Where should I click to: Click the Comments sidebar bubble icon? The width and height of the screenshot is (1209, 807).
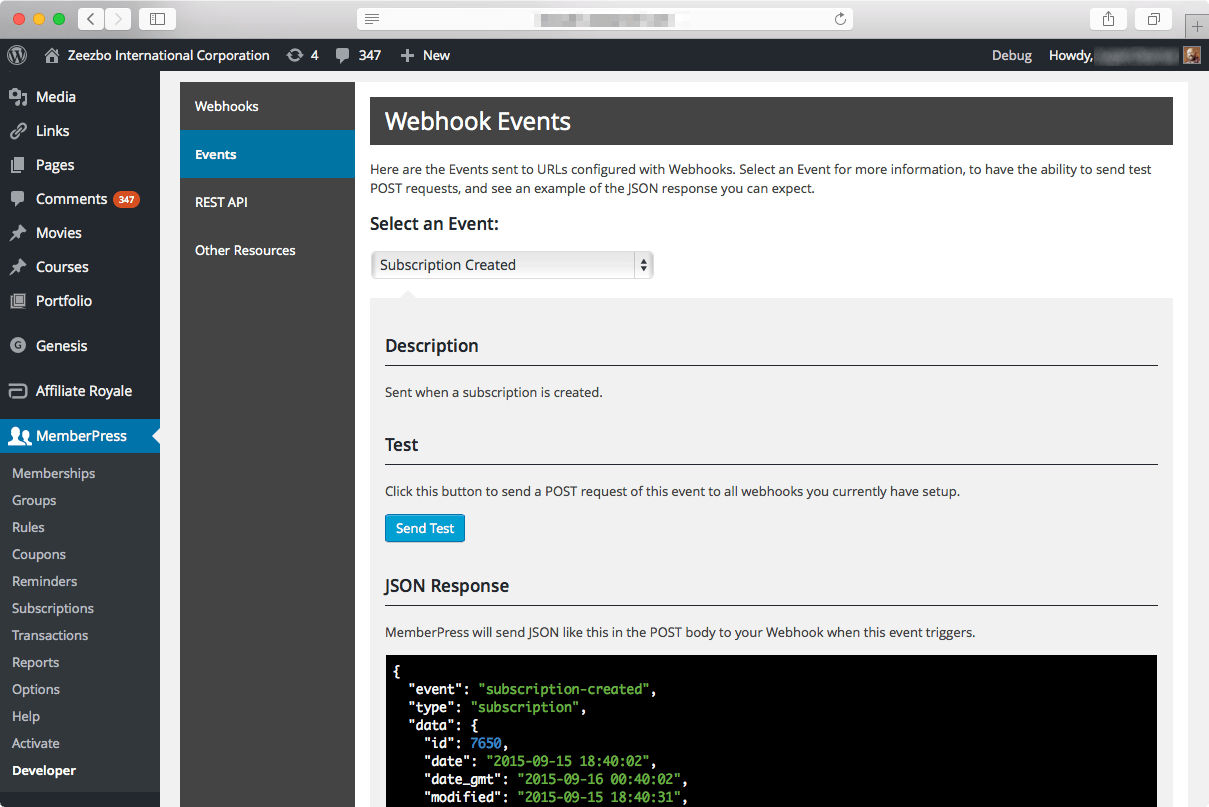(x=18, y=199)
